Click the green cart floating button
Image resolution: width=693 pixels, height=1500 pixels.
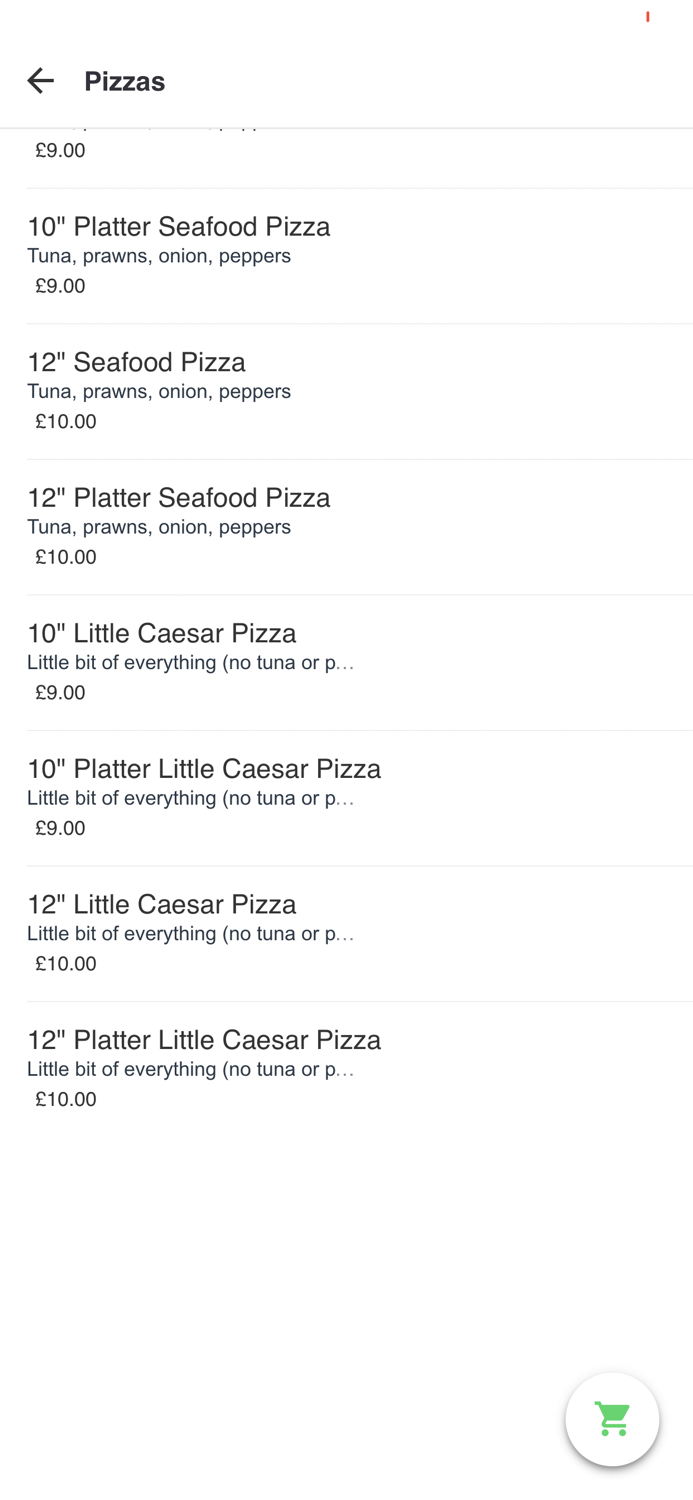pyautogui.click(x=612, y=1418)
